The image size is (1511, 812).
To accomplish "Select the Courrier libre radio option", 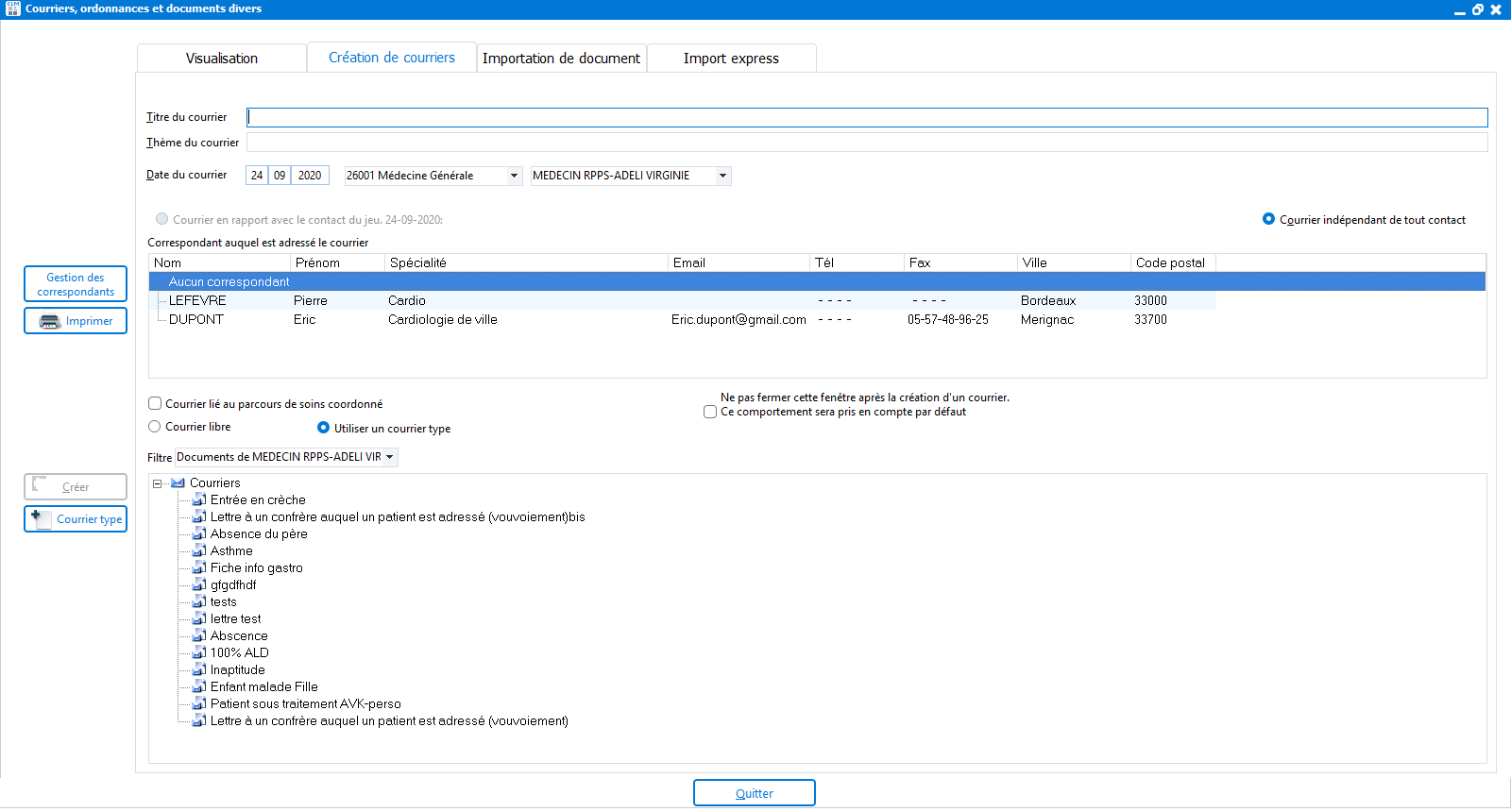I will [155, 427].
